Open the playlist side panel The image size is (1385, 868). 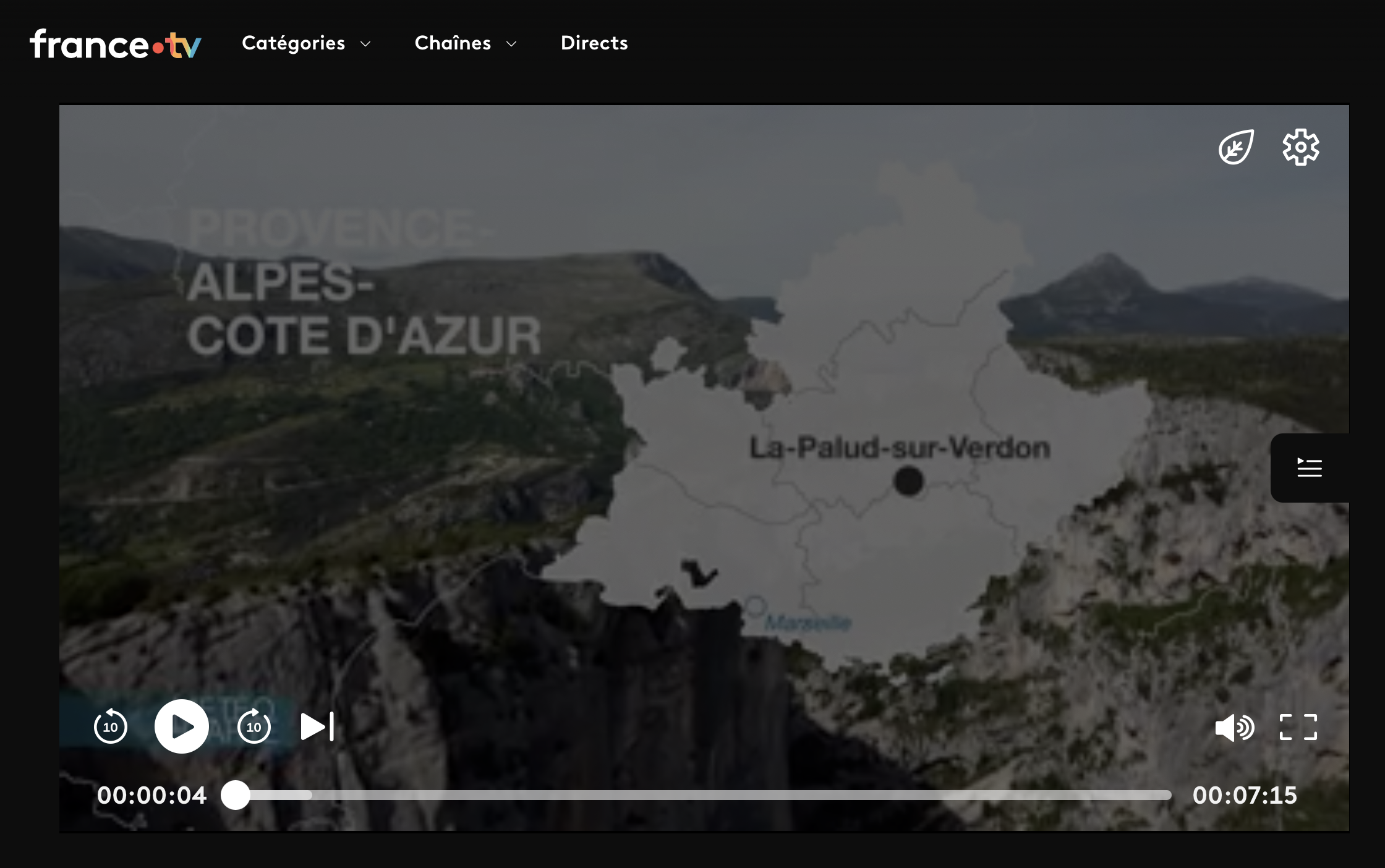(1309, 467)
